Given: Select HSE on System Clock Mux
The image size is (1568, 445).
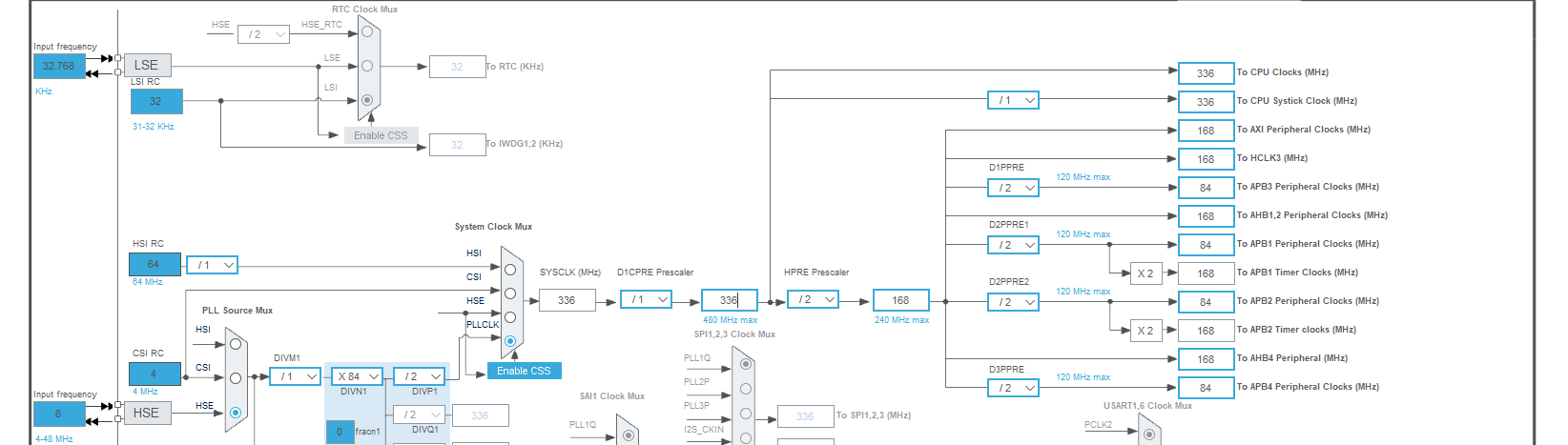Looking at the screenshot, I should pyautogui.click(x=510, y=317).
